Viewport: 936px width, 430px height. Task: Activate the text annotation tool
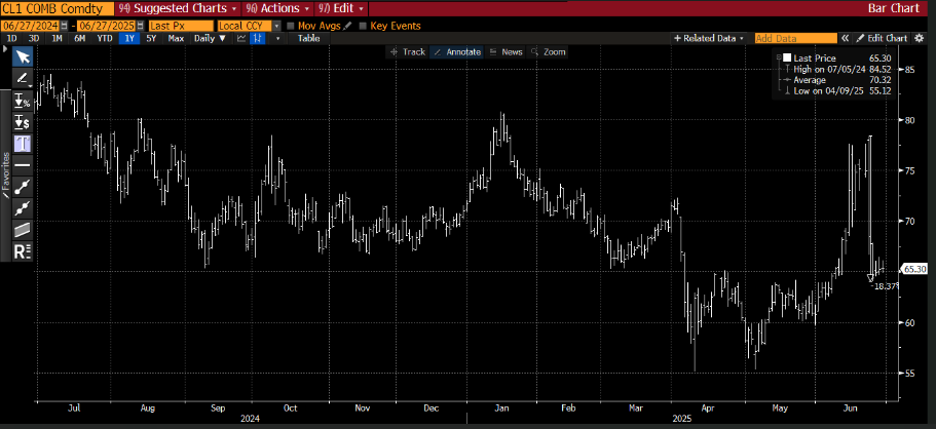tap(22, 144)
